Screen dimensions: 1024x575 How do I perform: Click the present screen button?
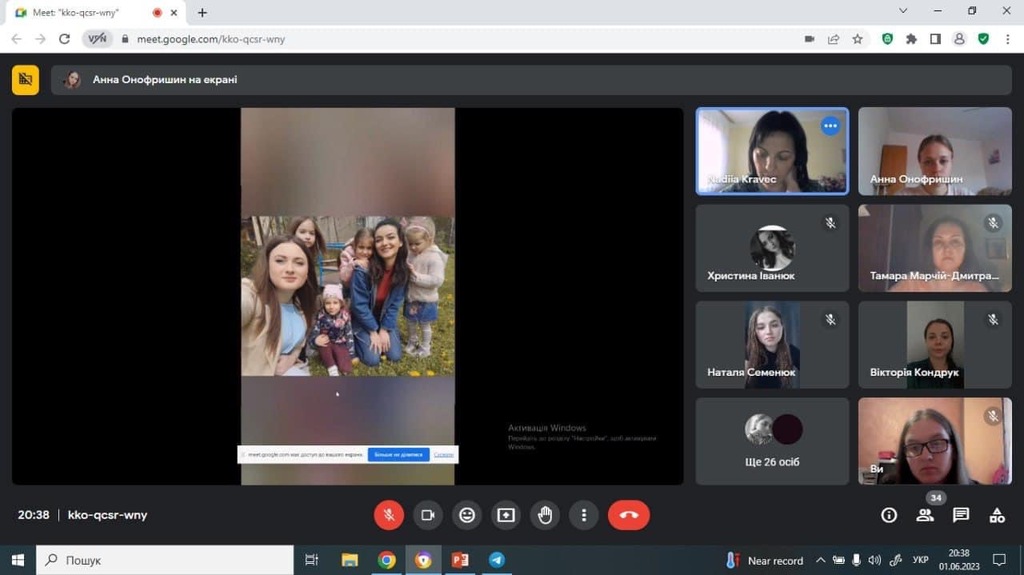[x=506, y=515]
